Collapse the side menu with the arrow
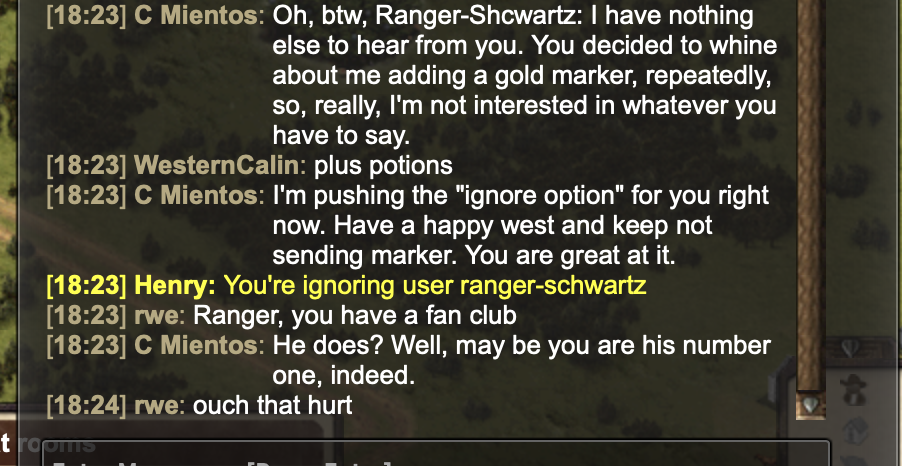This screenshot has height=466, width=902. point(851,349)
